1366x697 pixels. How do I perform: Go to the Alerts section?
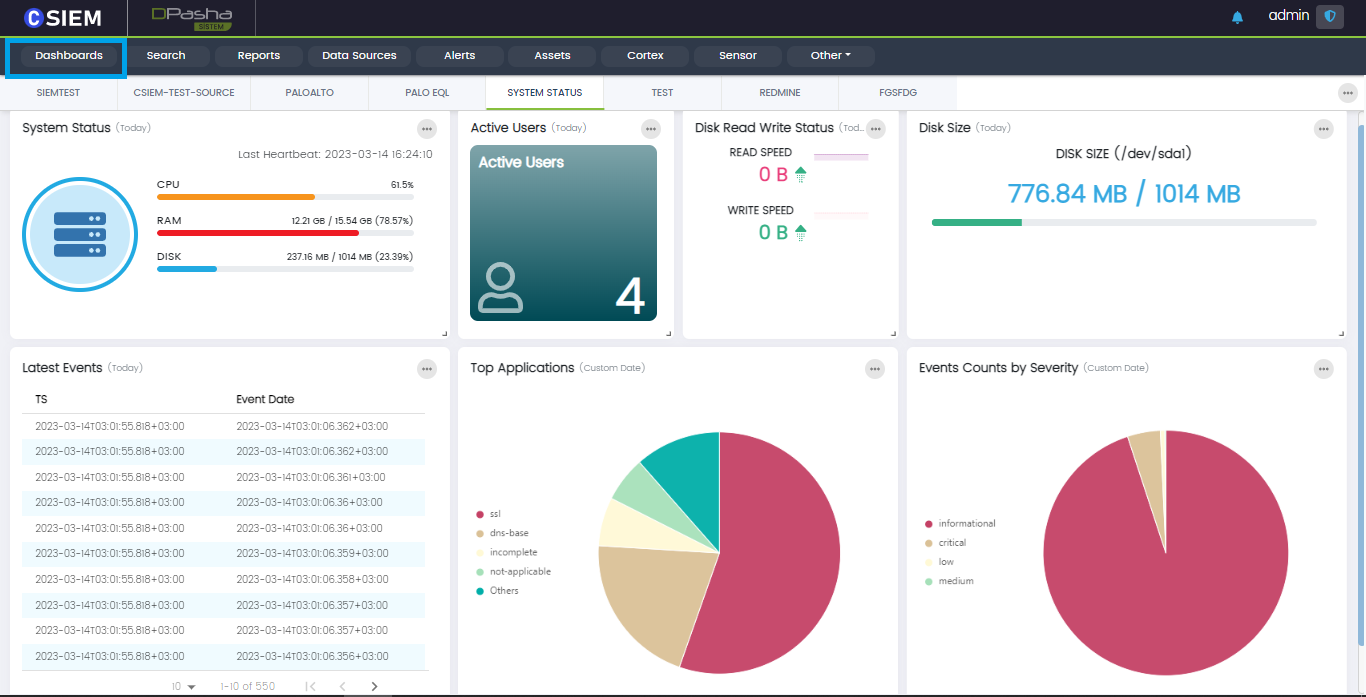click(459, 56)
